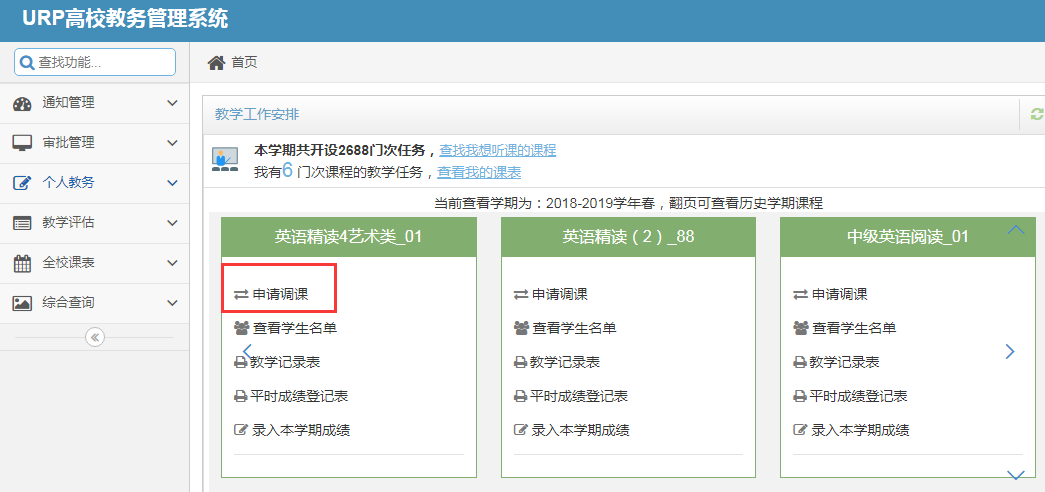Click 录入本学期成绩 in 中级英语阅读_01 card

pyautogui.click(x=860, y=430)
